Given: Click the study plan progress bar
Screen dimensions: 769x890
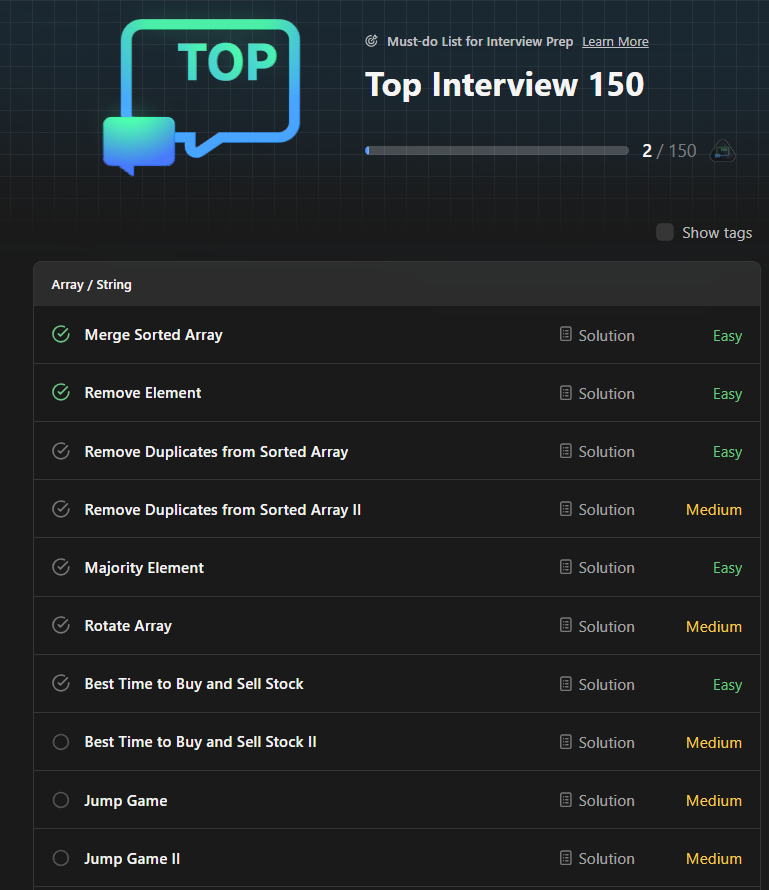Looking at the screenshot, I should click(497, 150).
